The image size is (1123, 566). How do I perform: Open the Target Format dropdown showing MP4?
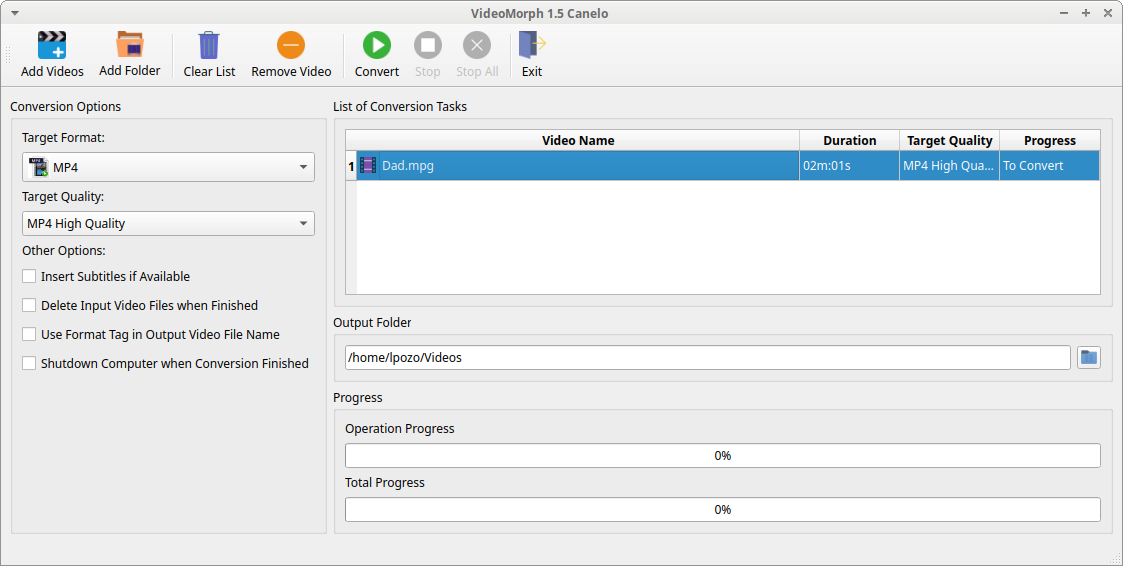[x=168, y=167]
